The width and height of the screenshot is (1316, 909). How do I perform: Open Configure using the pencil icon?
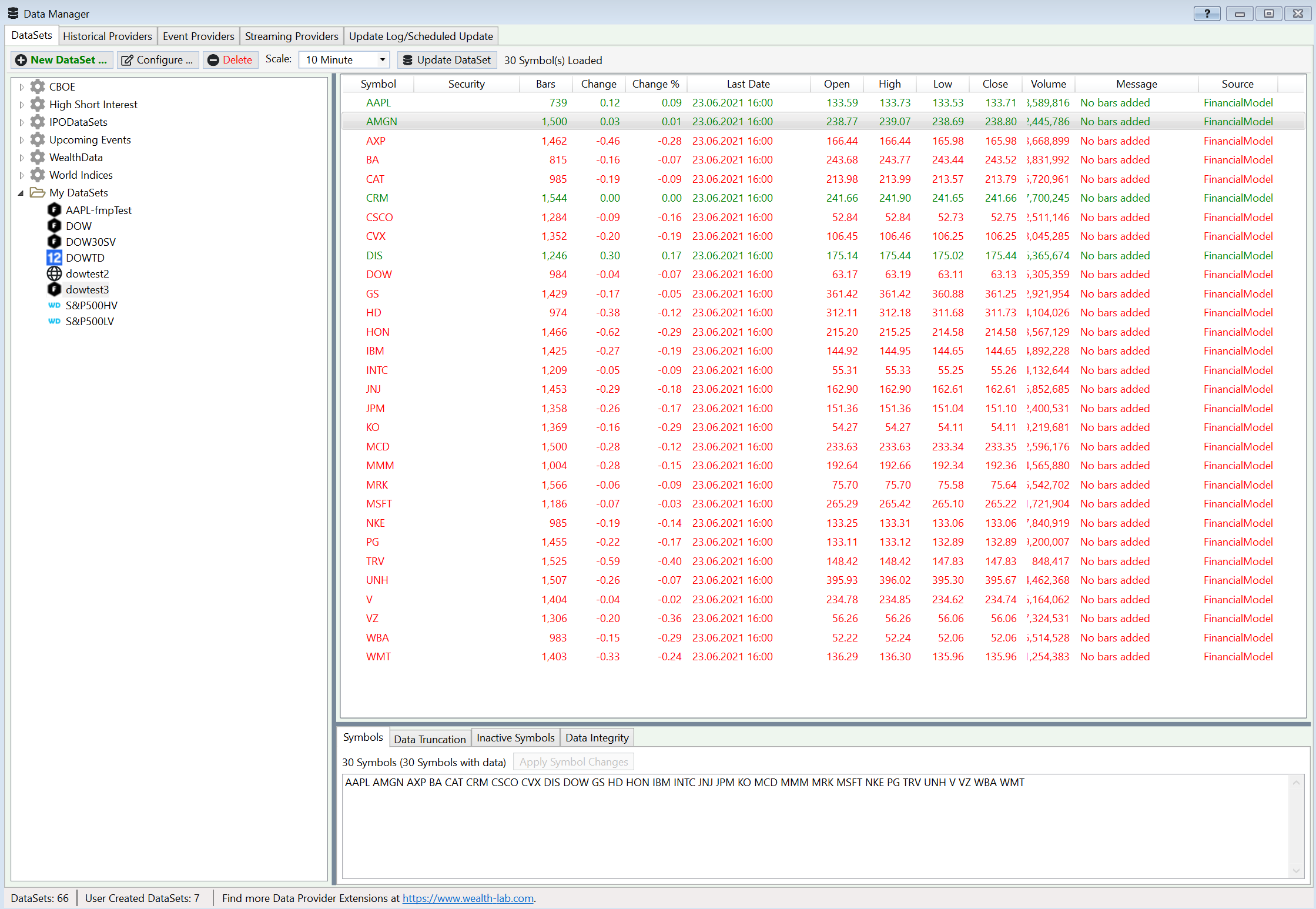(x=128, y=59)
